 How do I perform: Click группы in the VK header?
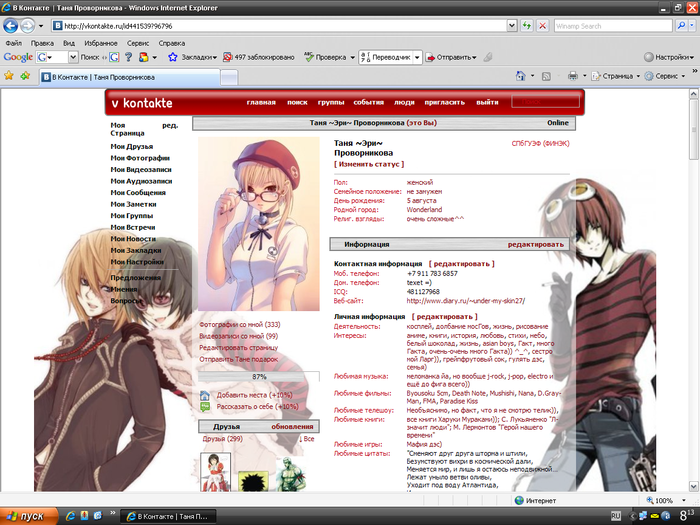point(331,102)
